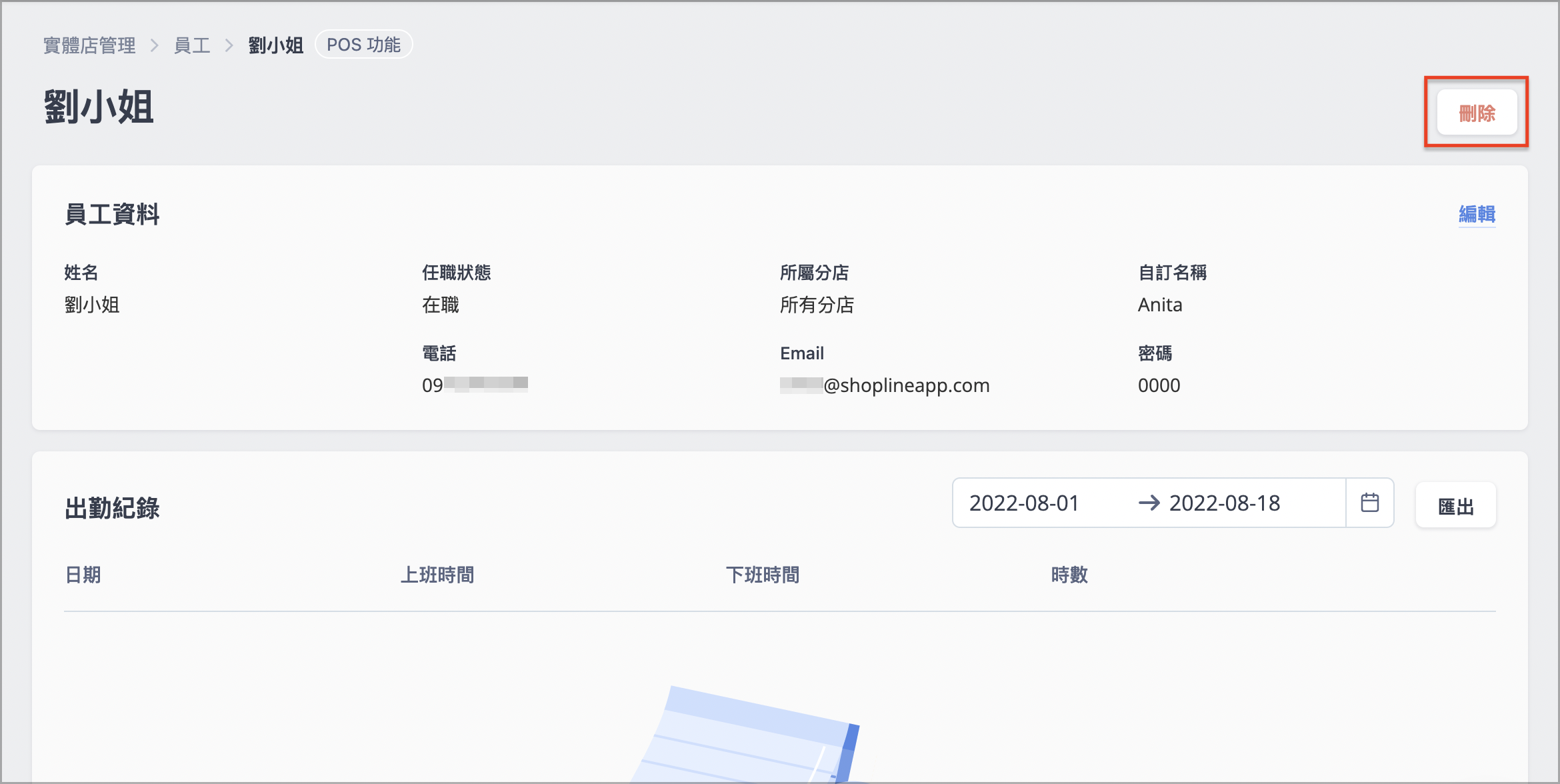The image size is (1560, 784).
Task: Click the red 刪除 delete button
Action: pyautogui.click(x=1476, y=113)
